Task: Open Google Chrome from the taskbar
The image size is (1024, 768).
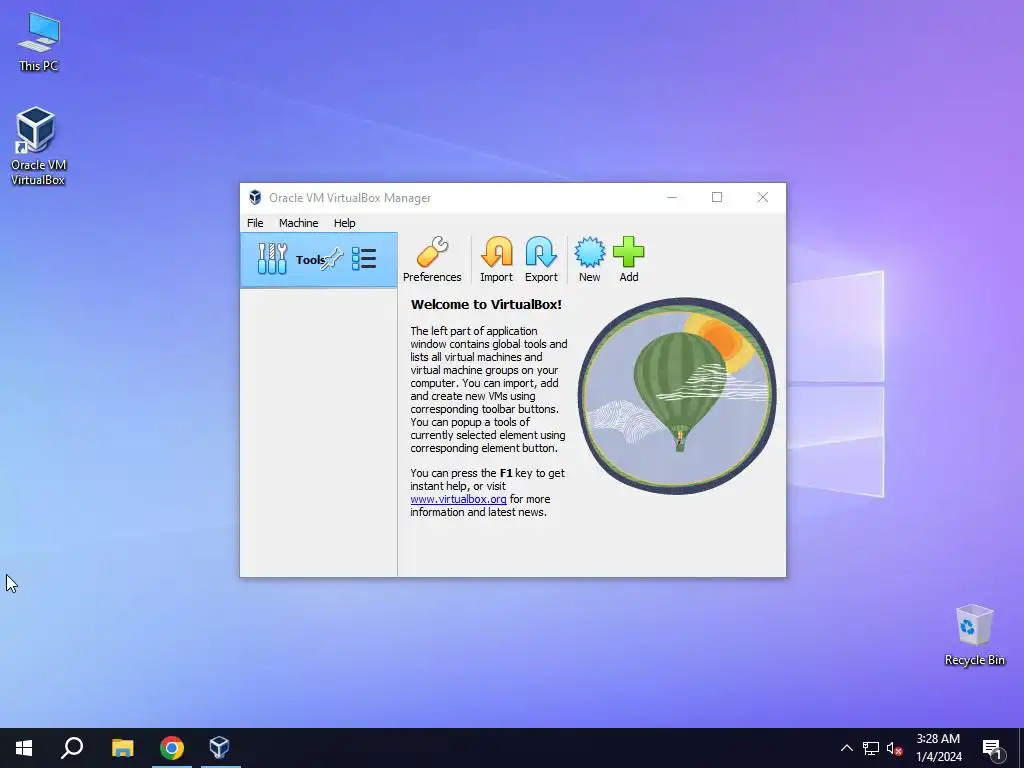Action: click(x=172, y=748)
